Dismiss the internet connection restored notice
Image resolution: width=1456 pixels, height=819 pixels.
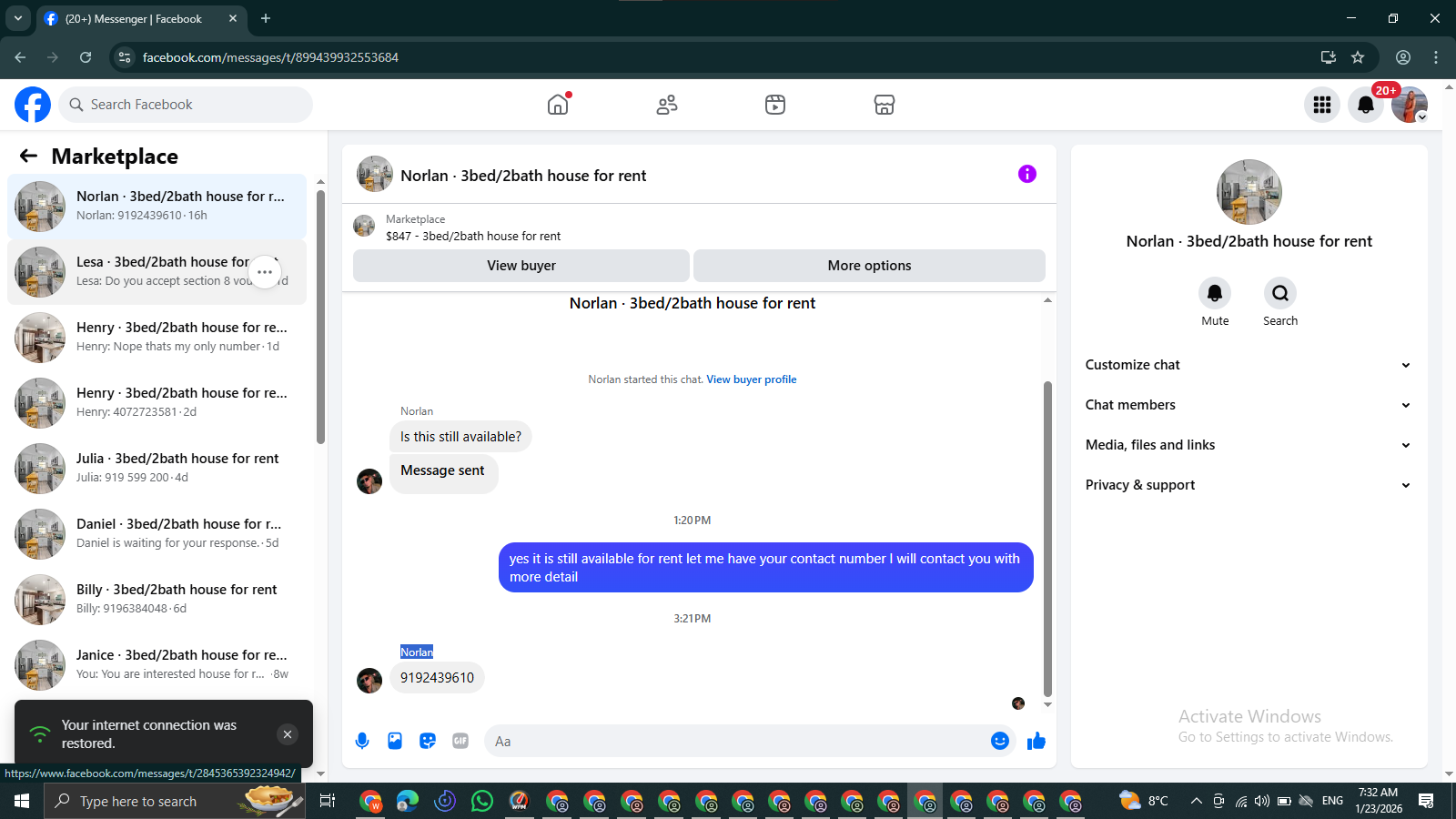point(288,734)
